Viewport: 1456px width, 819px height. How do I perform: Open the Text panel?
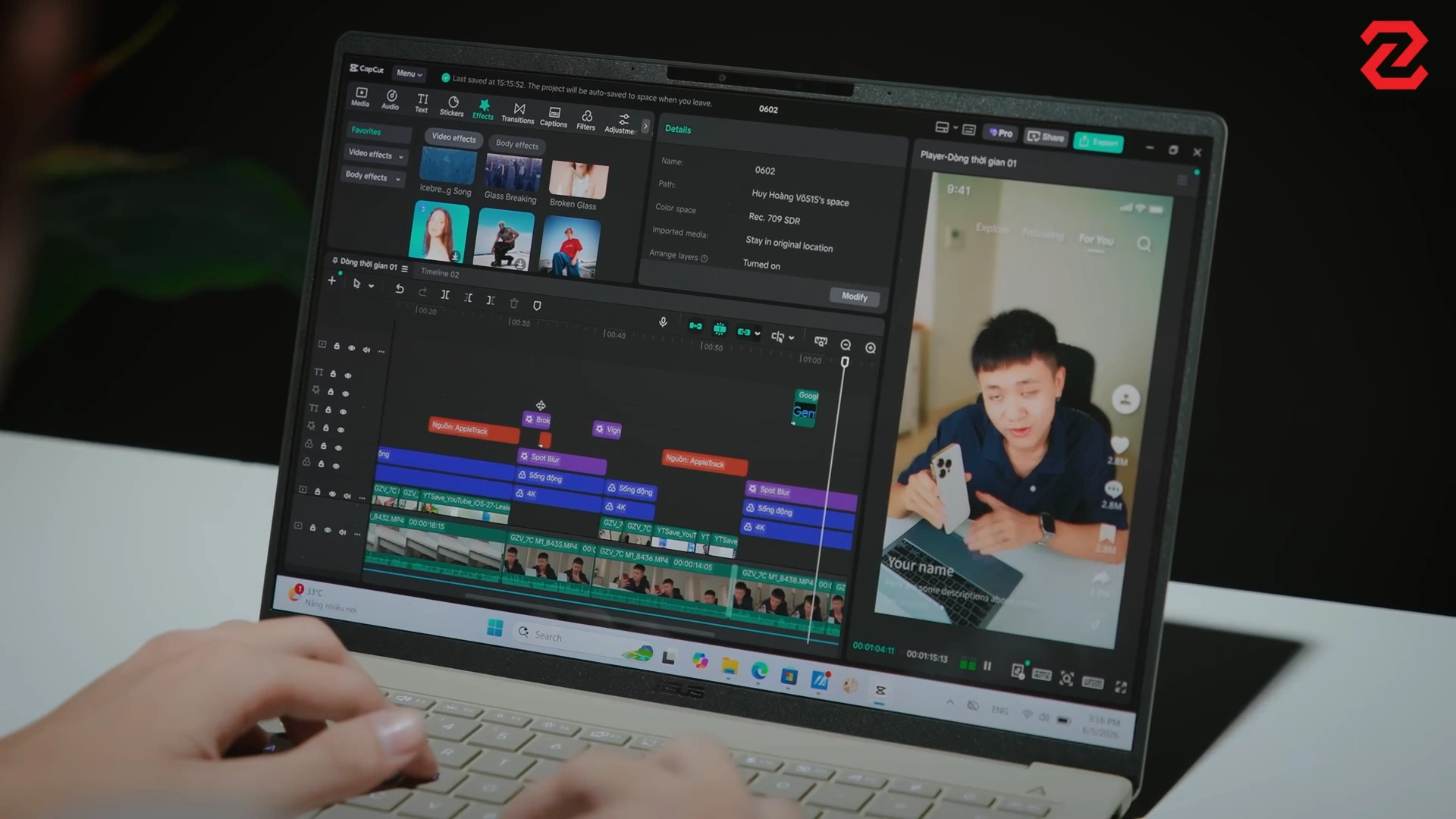tap(422, 104)
